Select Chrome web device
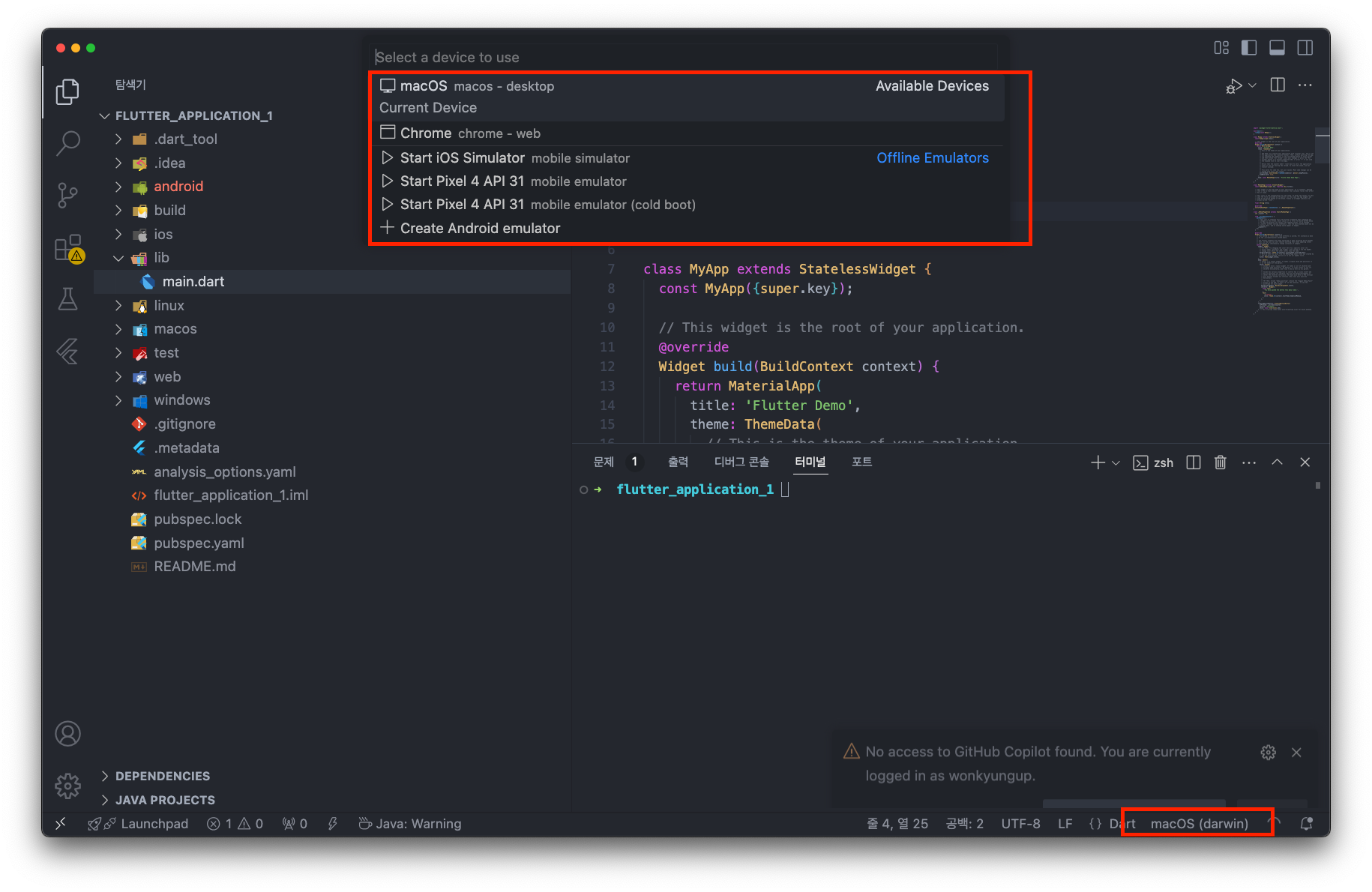This screenshot has height=892, width=1372. pos(687,133)
